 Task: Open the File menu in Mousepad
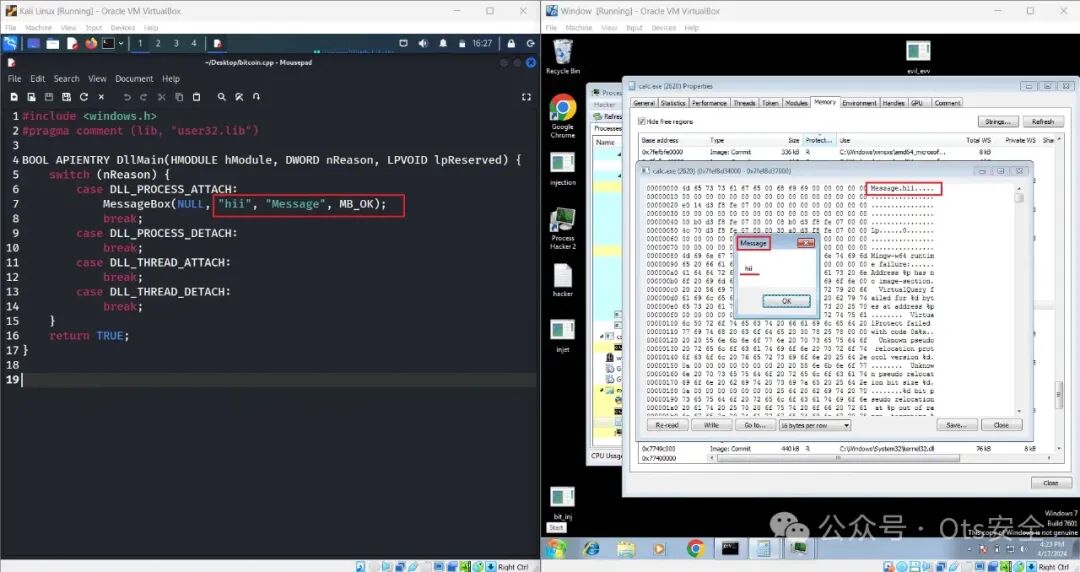tap(14, 79)
